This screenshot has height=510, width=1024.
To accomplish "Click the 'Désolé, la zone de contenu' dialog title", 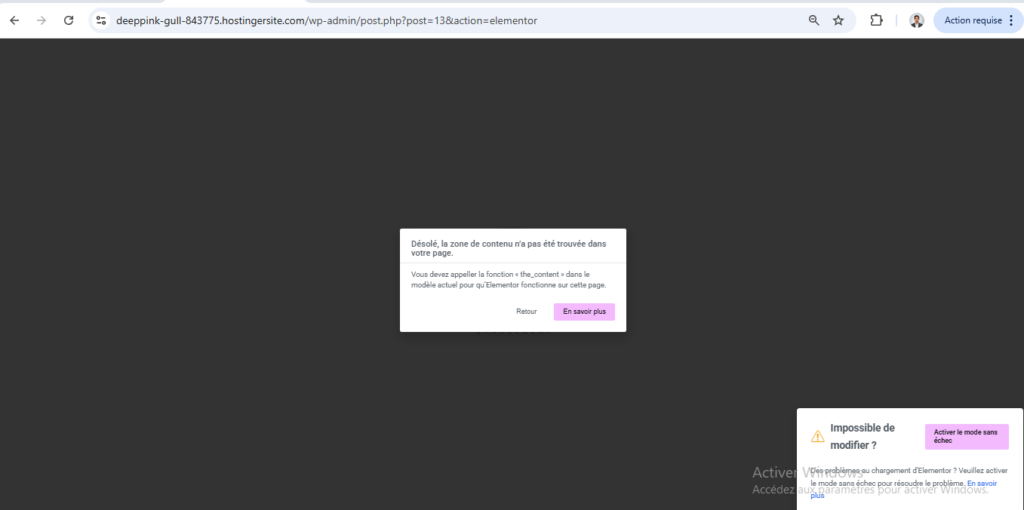I will click(x=508, y=248).
